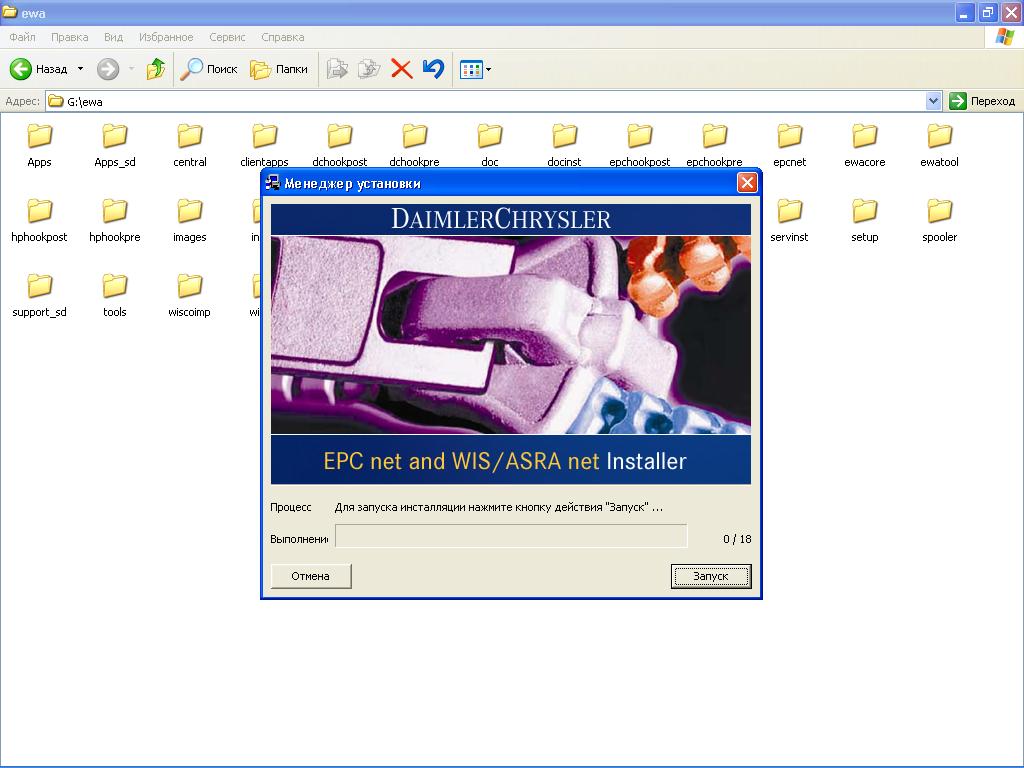Click the Переход go button
1024x768 pixels.
[983, 101]
